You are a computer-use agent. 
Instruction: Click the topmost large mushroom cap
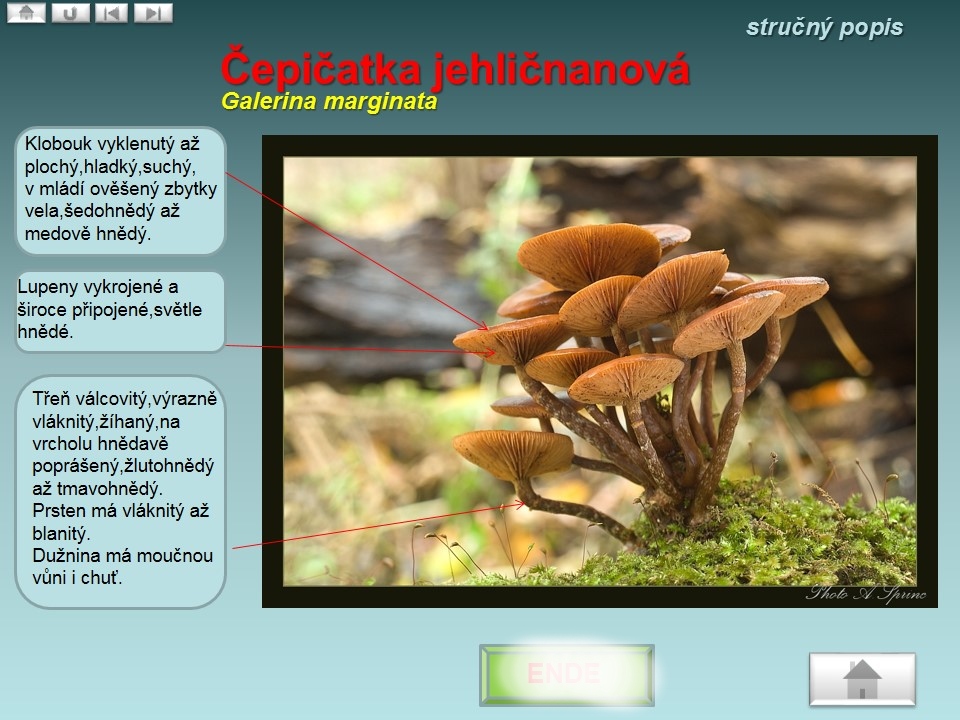click(x=588, y=252)
